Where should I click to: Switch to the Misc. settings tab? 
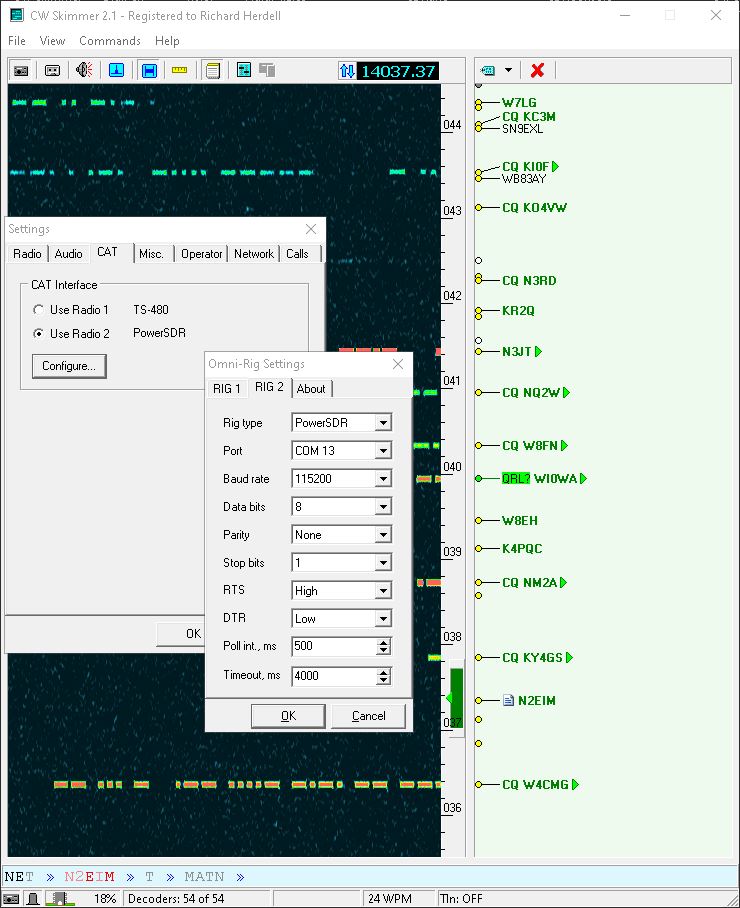(152, 254)
